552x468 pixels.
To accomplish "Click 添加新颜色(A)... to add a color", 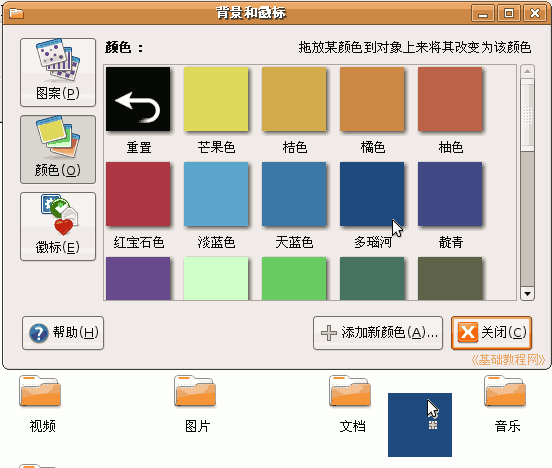I will click(378, 333).
